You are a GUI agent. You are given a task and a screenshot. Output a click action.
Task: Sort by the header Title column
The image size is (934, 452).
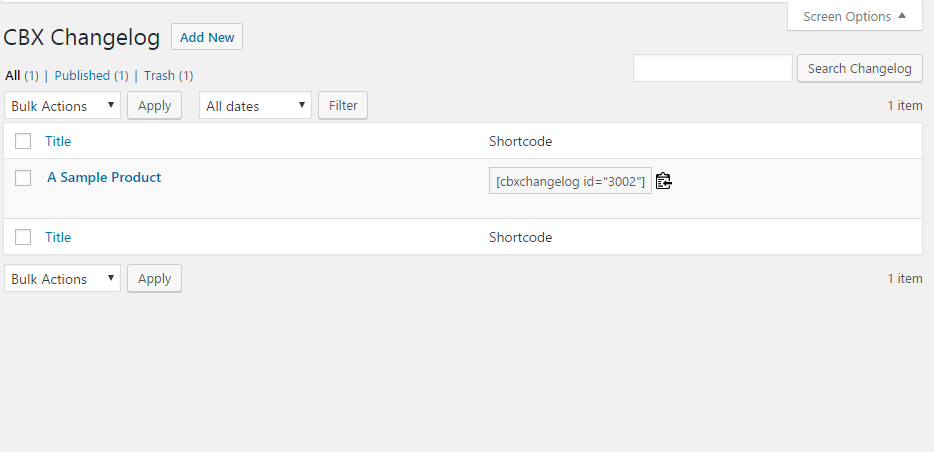point(58,141)
